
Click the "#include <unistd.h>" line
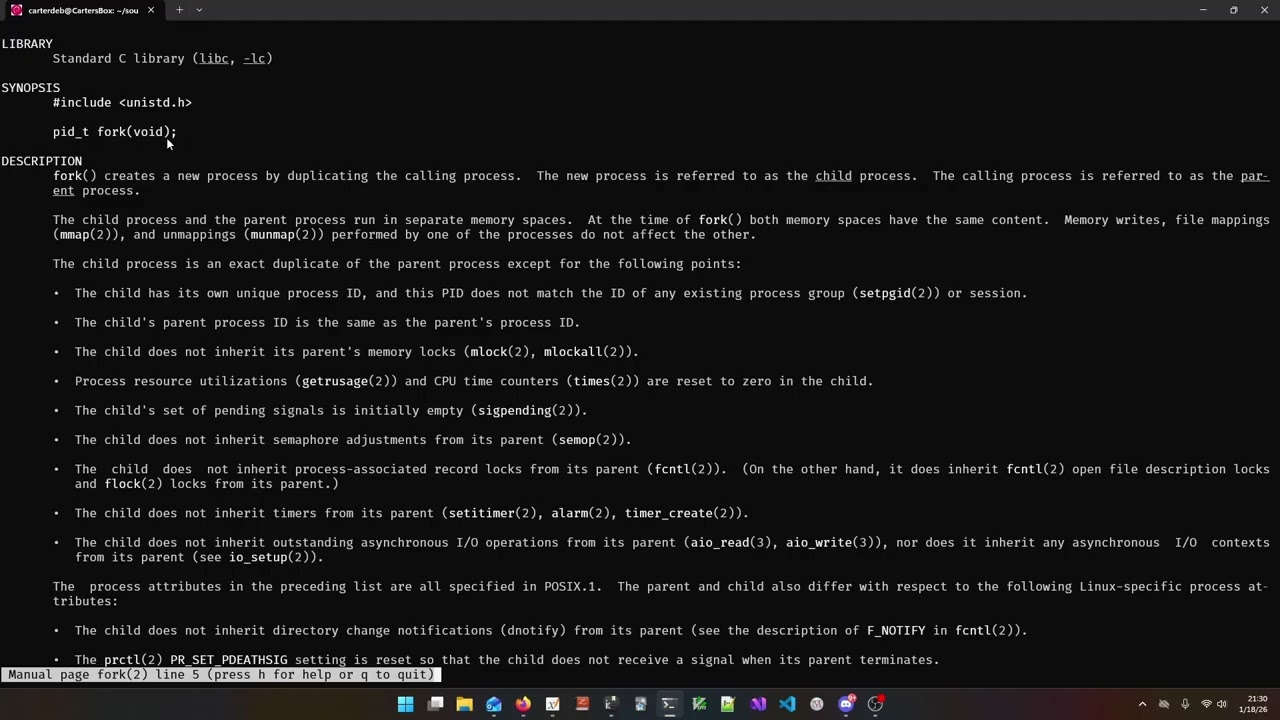point(122,103)
